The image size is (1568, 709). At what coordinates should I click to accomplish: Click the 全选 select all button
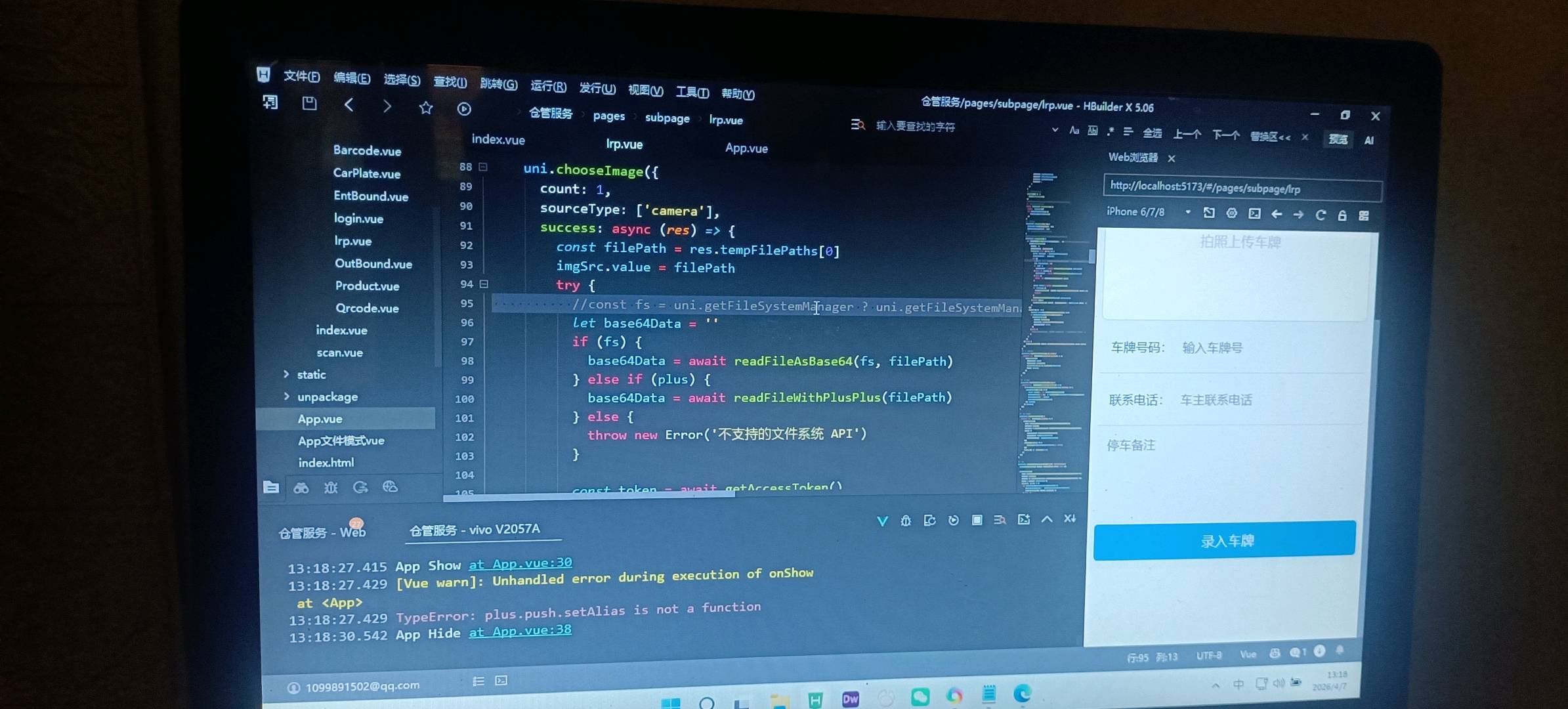(1153, 133)
